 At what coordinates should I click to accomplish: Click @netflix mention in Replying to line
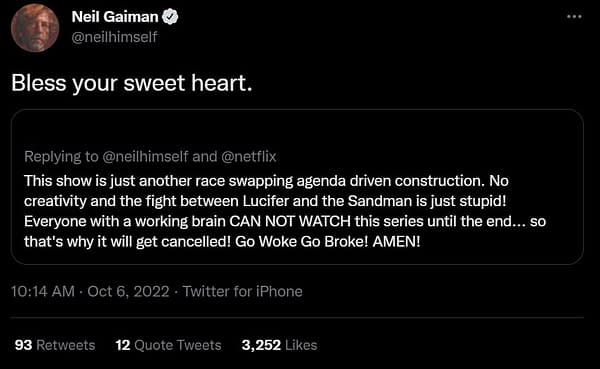(x=249, y=157)
